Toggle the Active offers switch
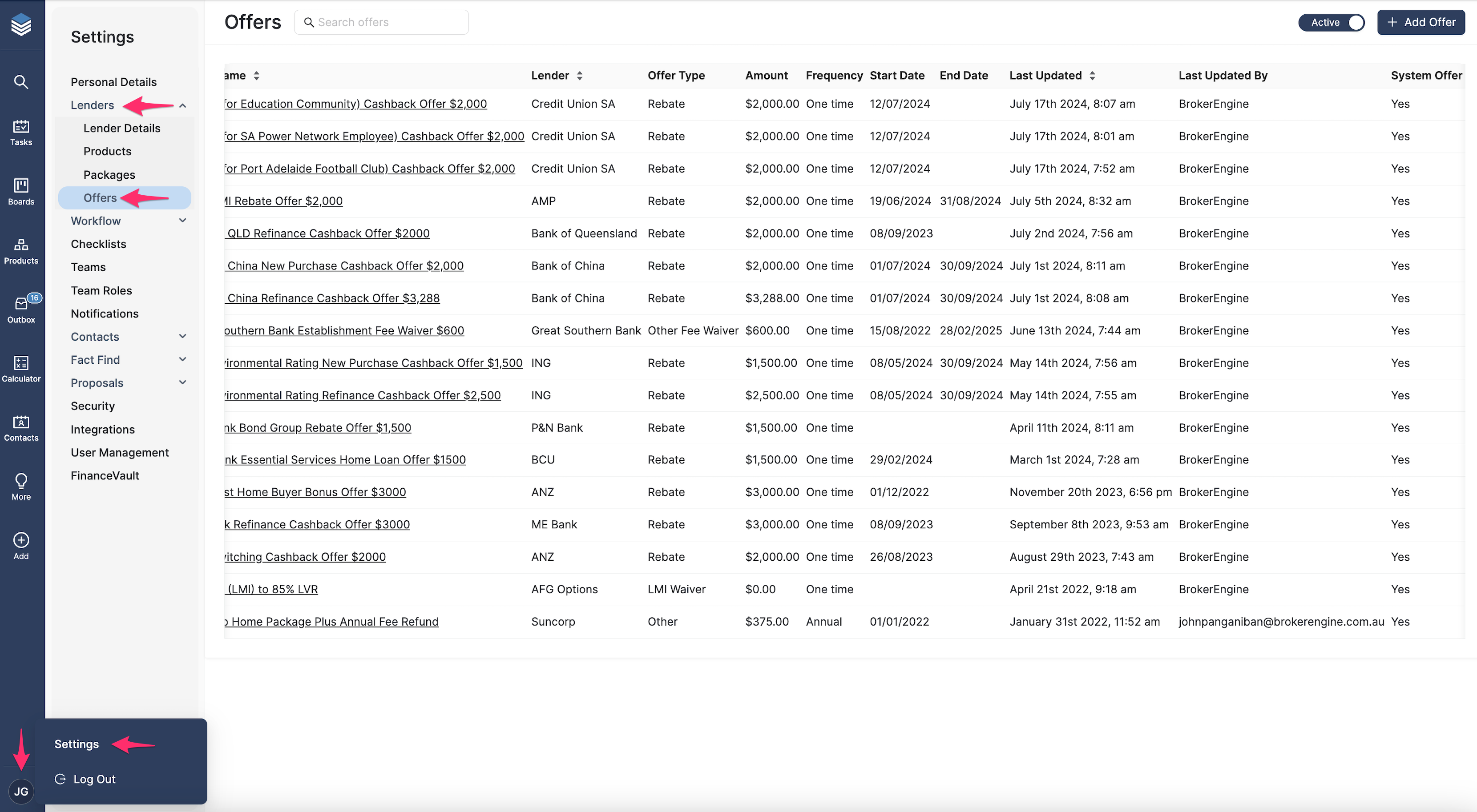The width and height of the screenshot is (1477, 812). click(1332, 22)
